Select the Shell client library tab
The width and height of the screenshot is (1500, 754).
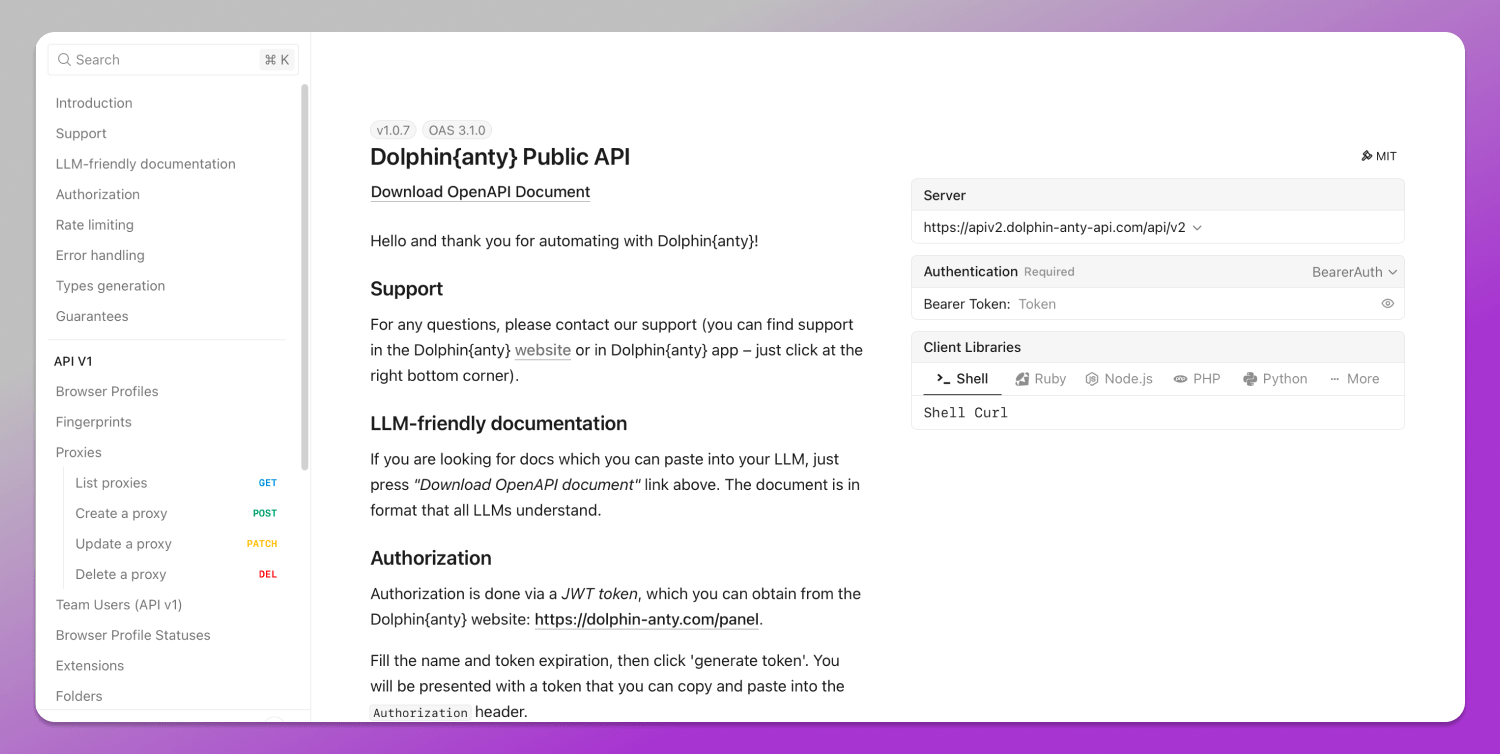961,379
